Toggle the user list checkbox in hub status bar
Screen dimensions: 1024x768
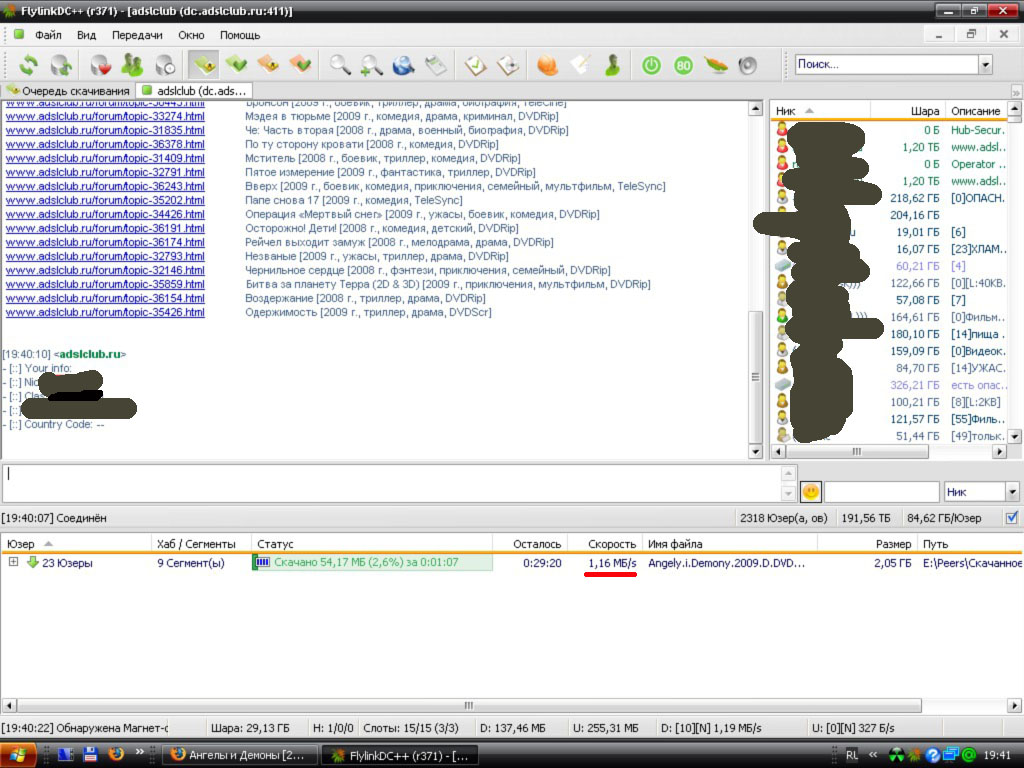[x=1012, y=518]
